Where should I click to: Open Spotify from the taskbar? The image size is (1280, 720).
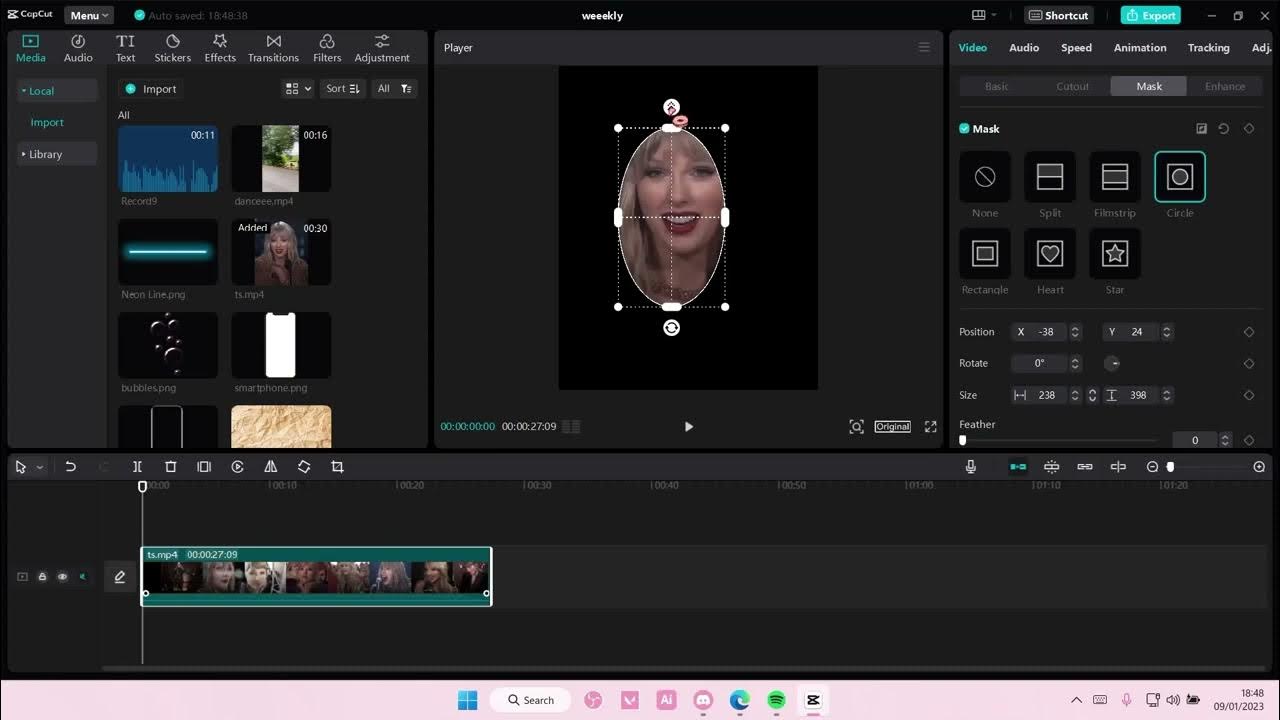click(x=776, y=700)
